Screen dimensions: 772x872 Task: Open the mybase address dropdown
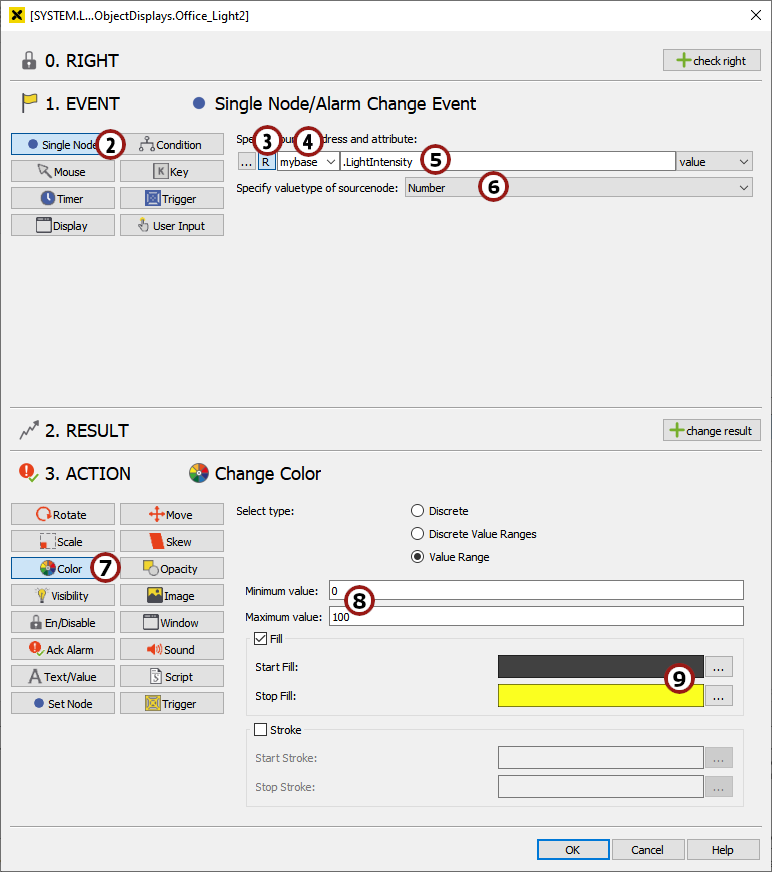[307, 161]
